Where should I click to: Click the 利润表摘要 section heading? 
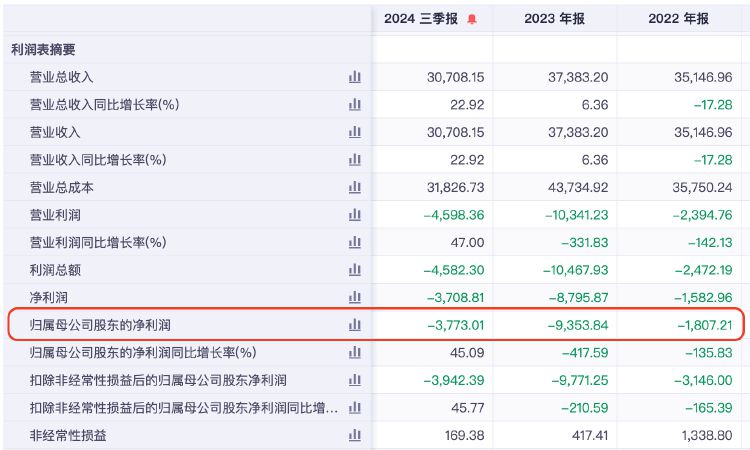click(x=43, y=49)
